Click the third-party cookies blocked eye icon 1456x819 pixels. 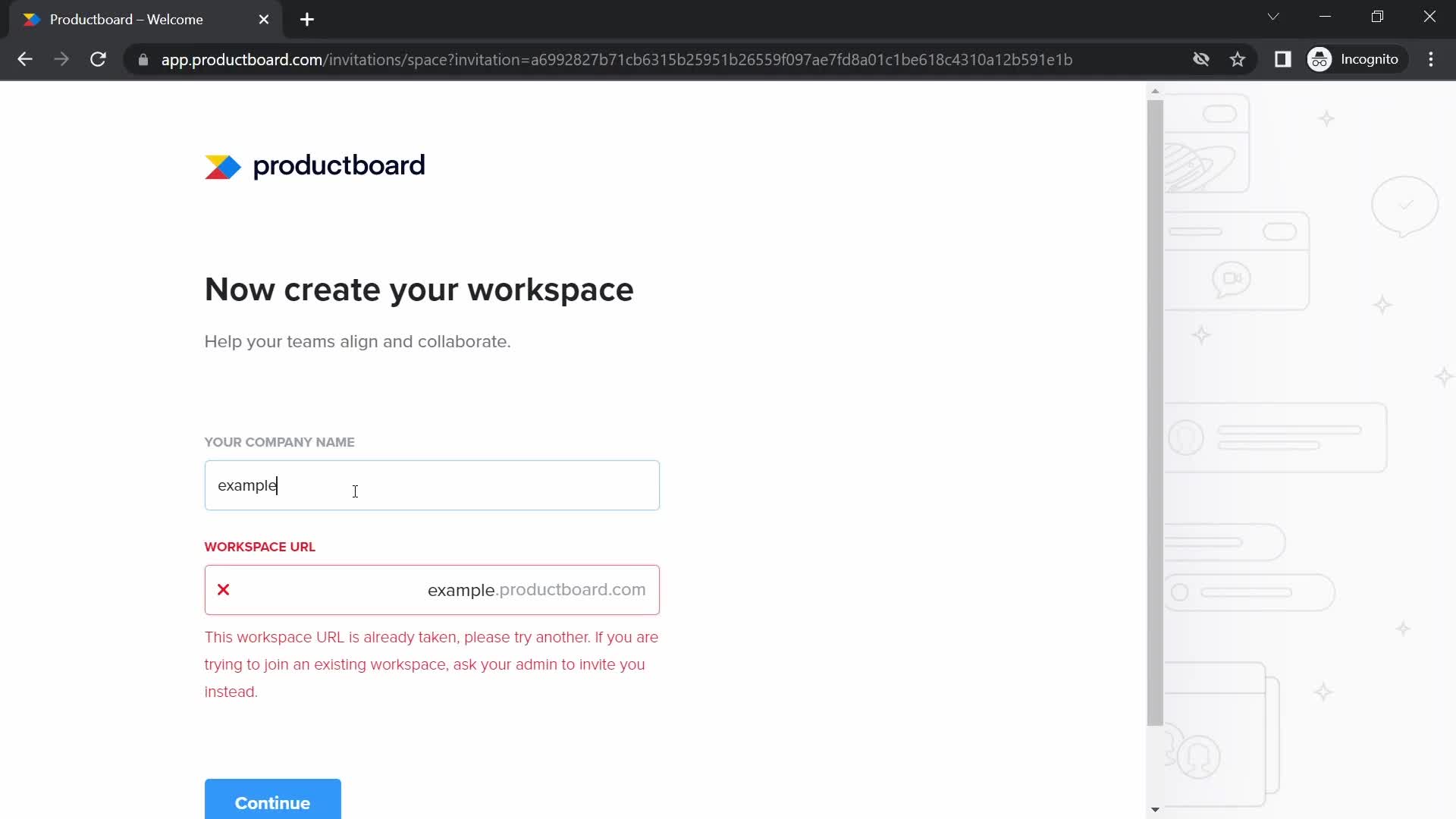point(1200,59)
